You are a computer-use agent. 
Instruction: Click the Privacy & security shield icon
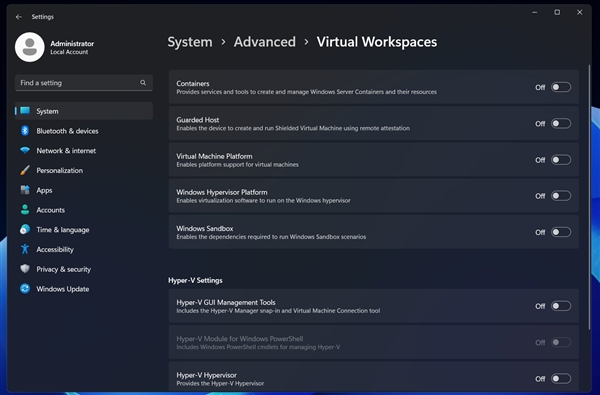coord(25,269)
